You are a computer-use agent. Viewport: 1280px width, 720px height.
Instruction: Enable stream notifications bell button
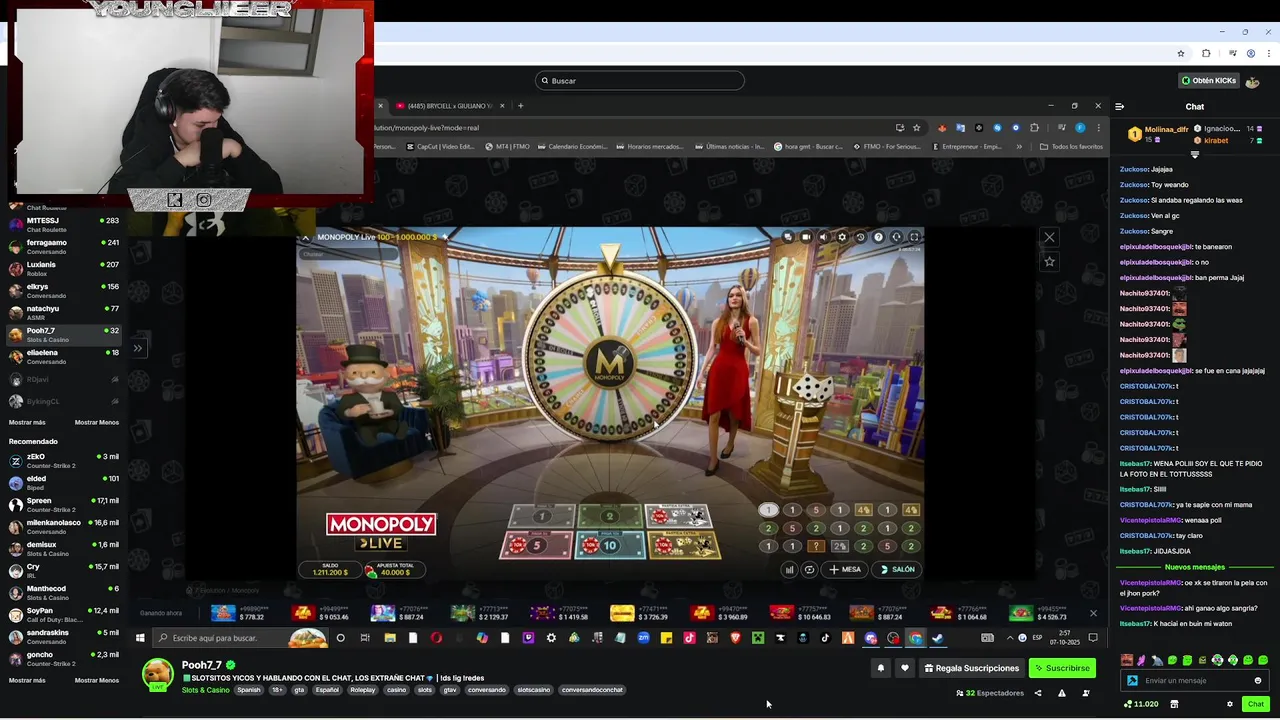pyautogui.click(x=881, y=668)
